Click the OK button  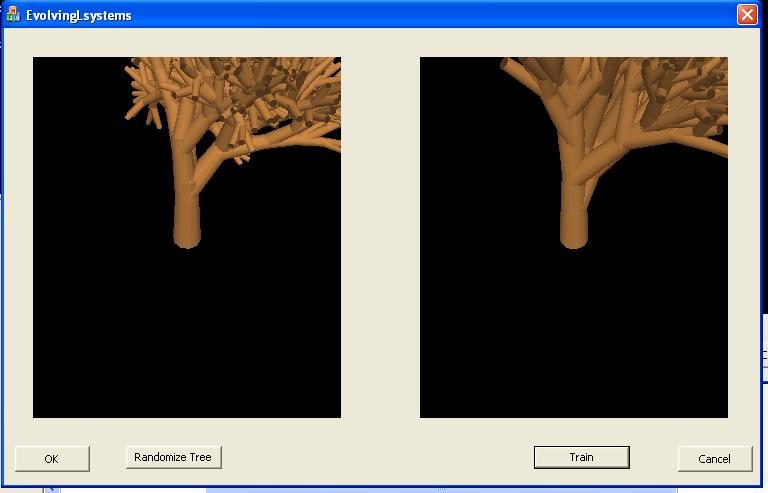point(52,459)
